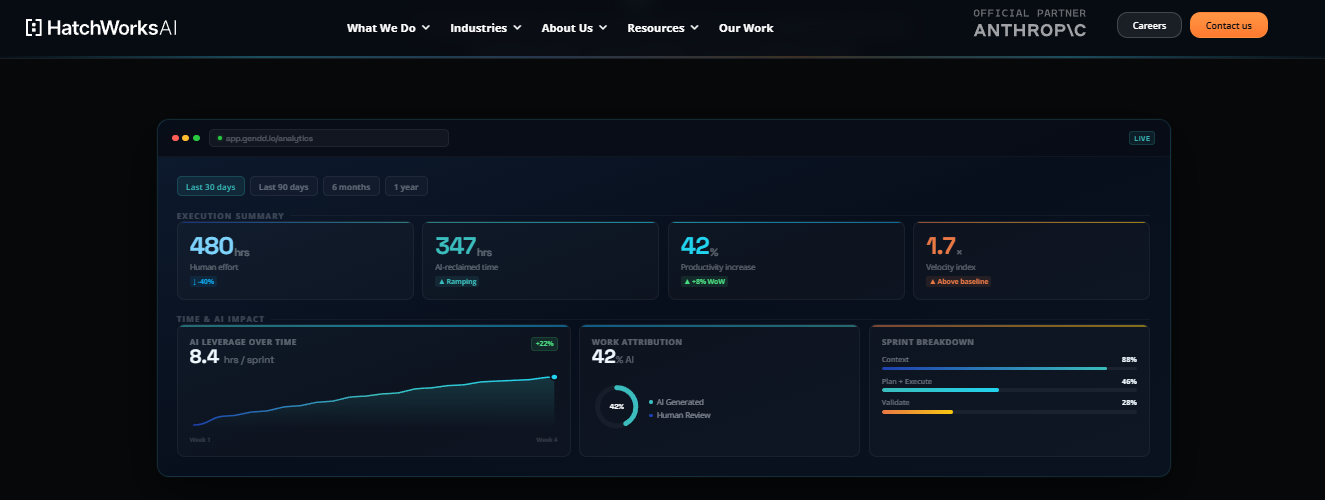Viewport: 1325px width, 500px height.
Task: Click the Context progress bar
Action: coord(1009,368)
